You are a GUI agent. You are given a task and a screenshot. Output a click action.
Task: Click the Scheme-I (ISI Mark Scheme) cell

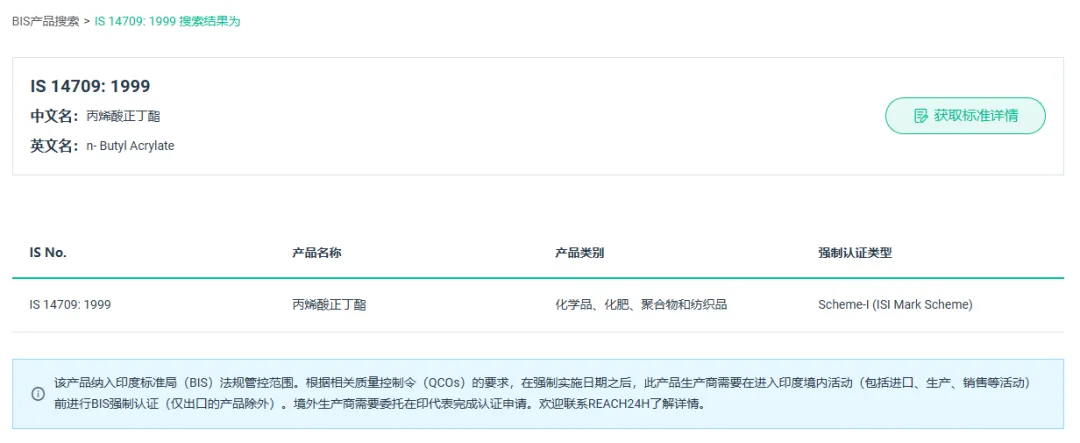pyautogui.click(x=895, y=304)
